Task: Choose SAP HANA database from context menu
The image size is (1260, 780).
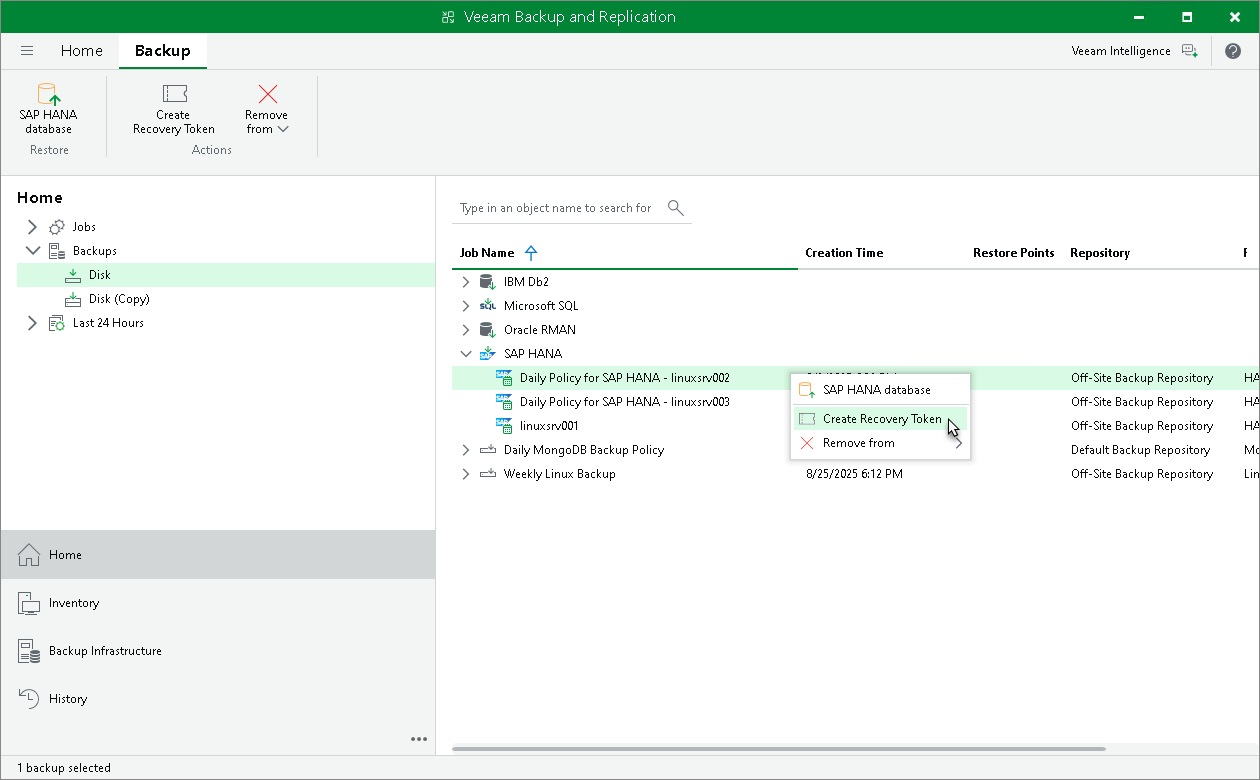Action: pyautogui.click(x=880, y=390)
